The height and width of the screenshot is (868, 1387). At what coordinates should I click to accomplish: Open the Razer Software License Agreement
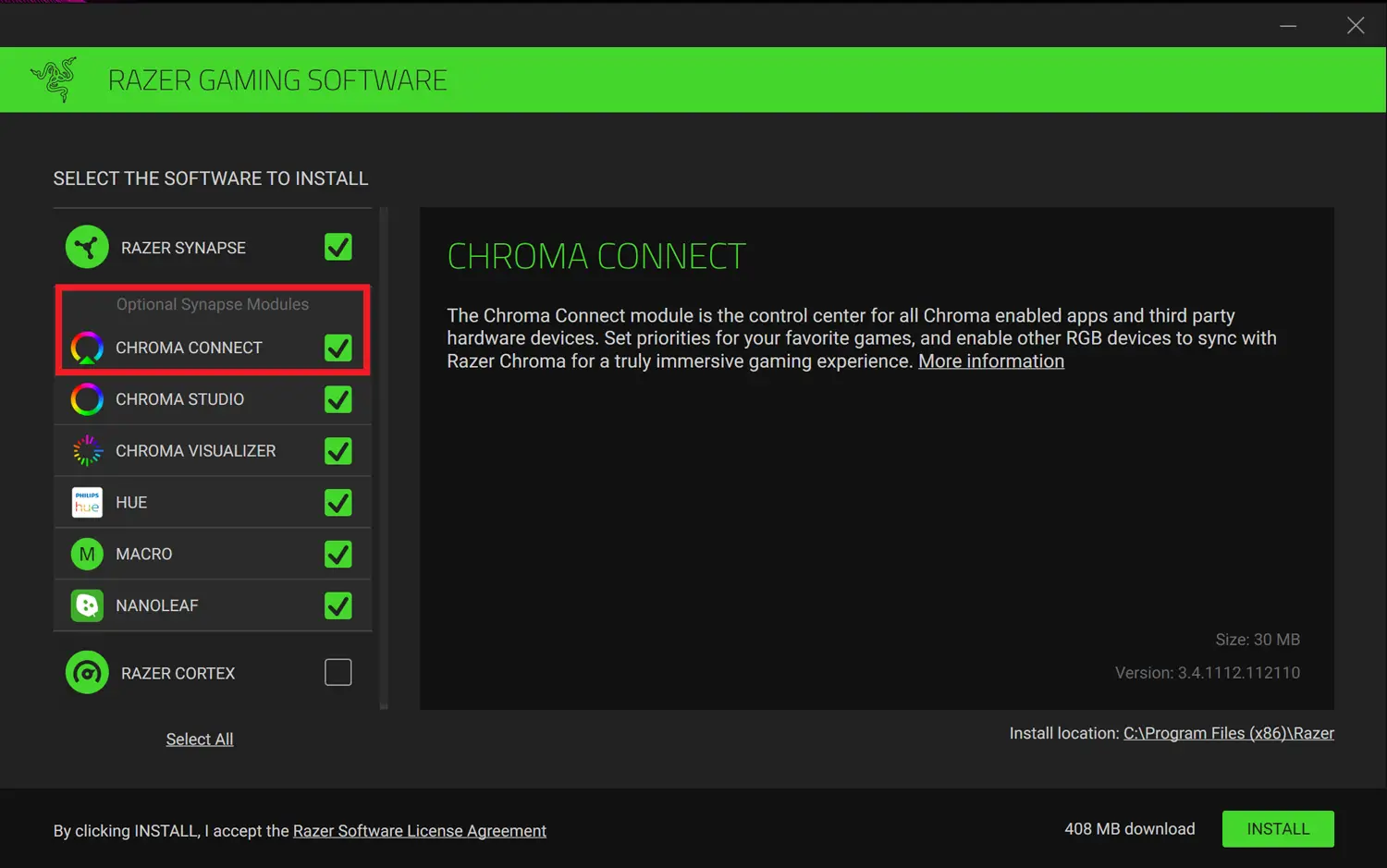click(419, 830)
